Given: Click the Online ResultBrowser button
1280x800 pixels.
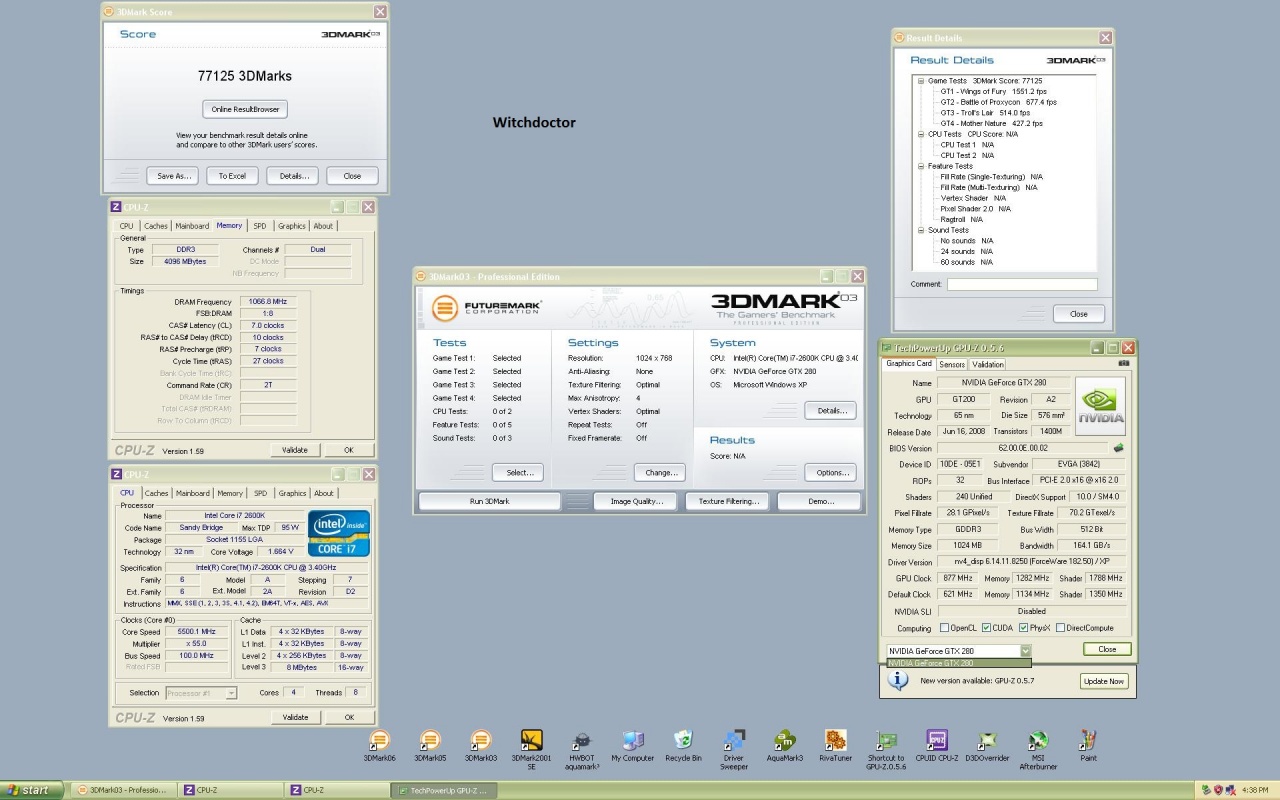Looking at the screenshot, I should pos(245,109).
